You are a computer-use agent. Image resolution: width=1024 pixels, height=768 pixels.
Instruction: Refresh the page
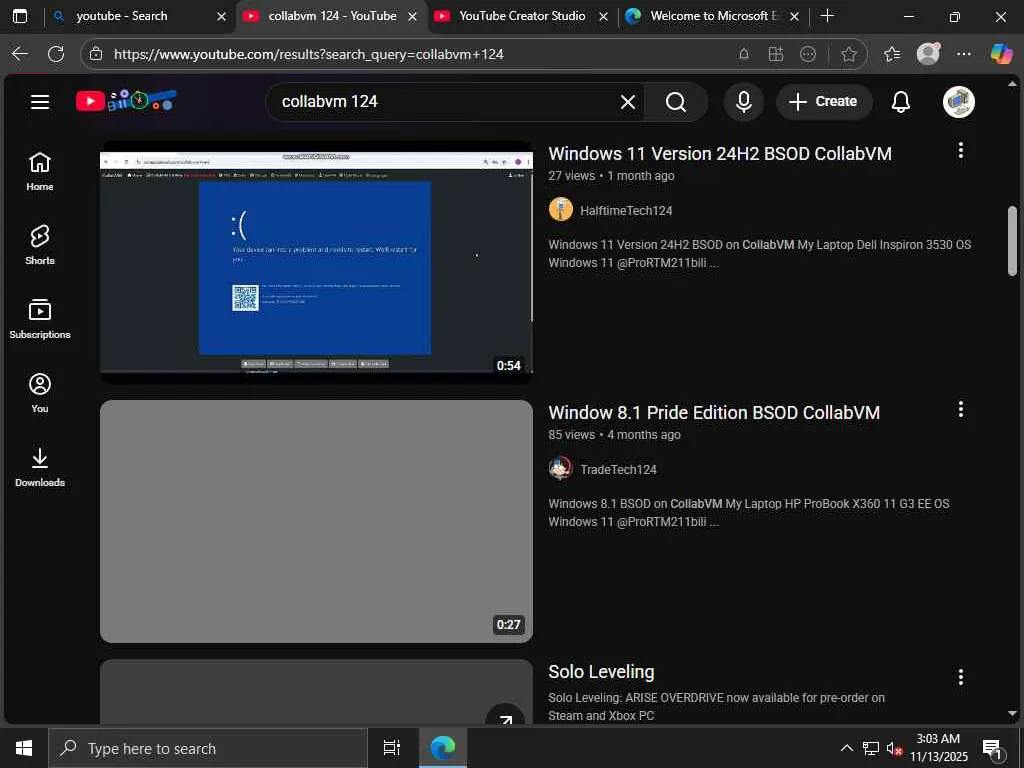56,54
